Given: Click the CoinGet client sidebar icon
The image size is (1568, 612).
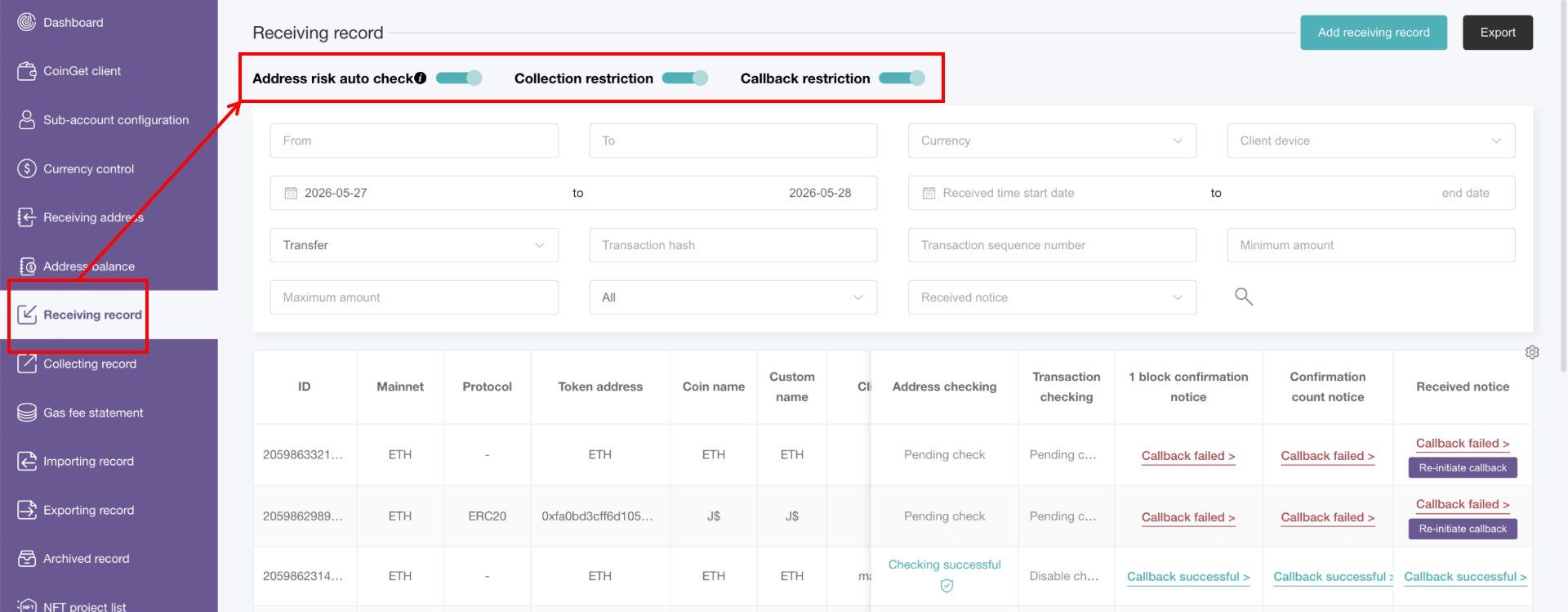Looking at the screenshot, I should pos(27,71).
